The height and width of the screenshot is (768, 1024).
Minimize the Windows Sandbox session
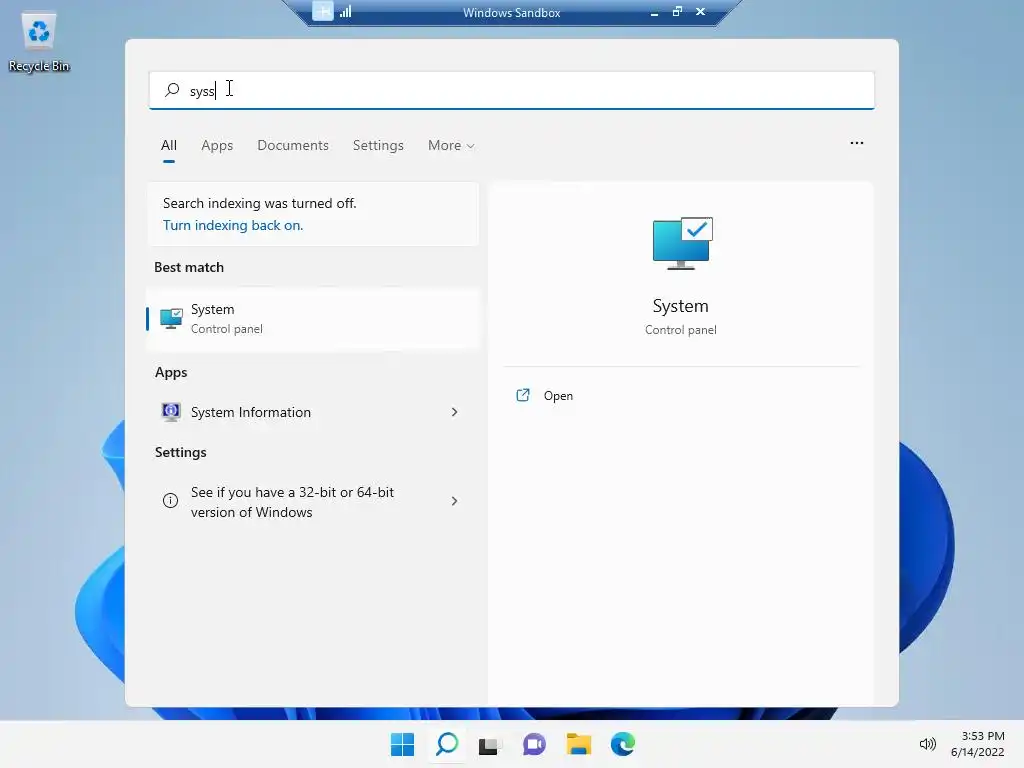[654, 12]
